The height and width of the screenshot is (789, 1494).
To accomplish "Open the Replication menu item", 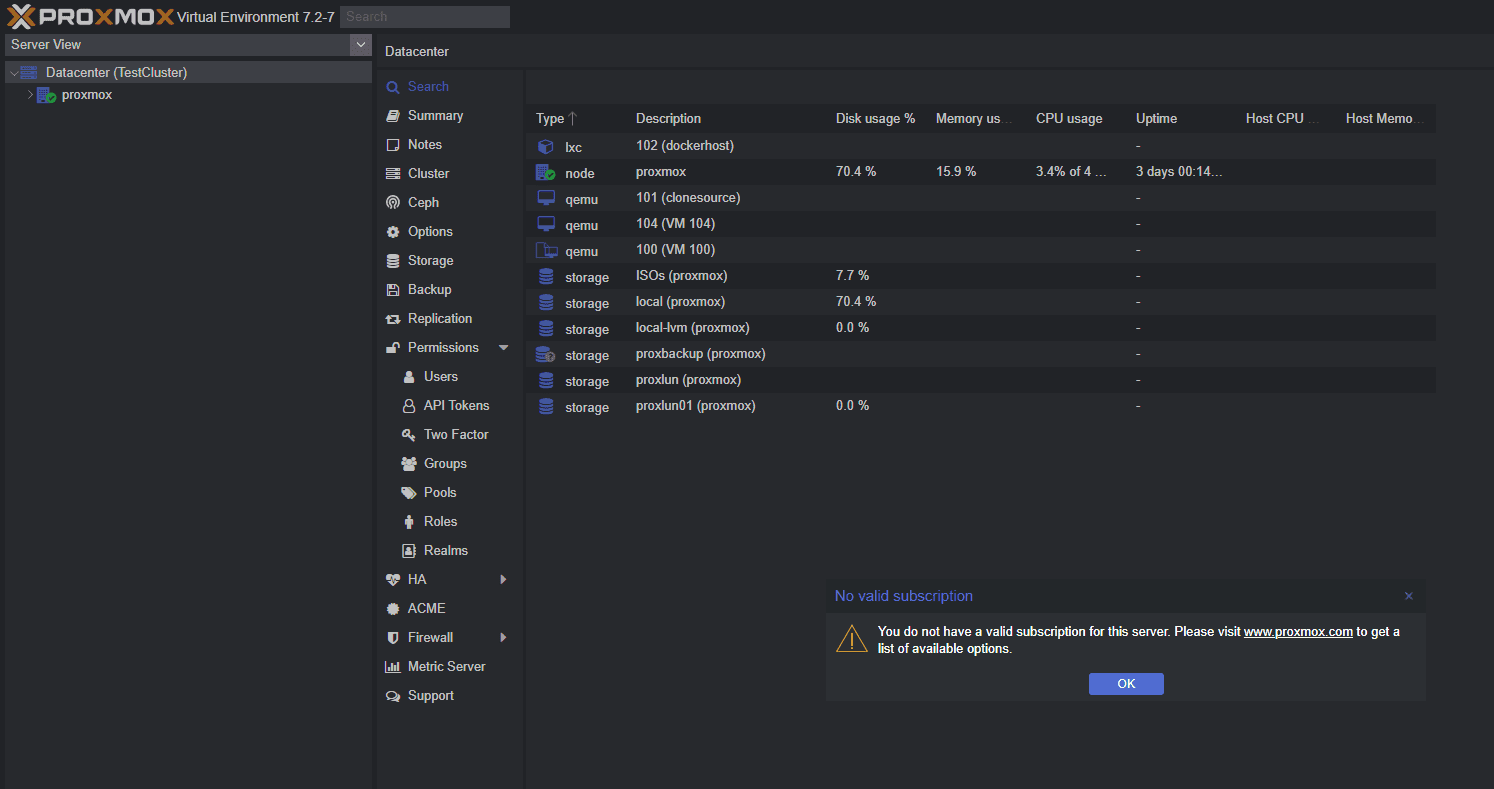I will (439, 319).
